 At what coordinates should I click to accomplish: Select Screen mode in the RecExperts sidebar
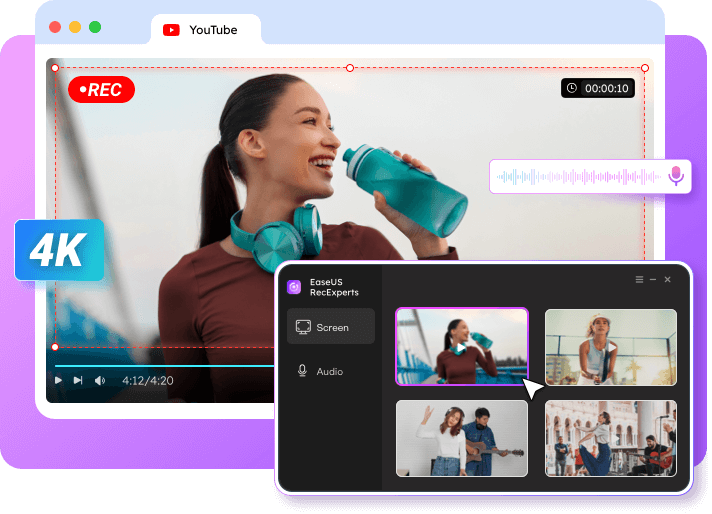pyautogui.click(x=331, y=326)
